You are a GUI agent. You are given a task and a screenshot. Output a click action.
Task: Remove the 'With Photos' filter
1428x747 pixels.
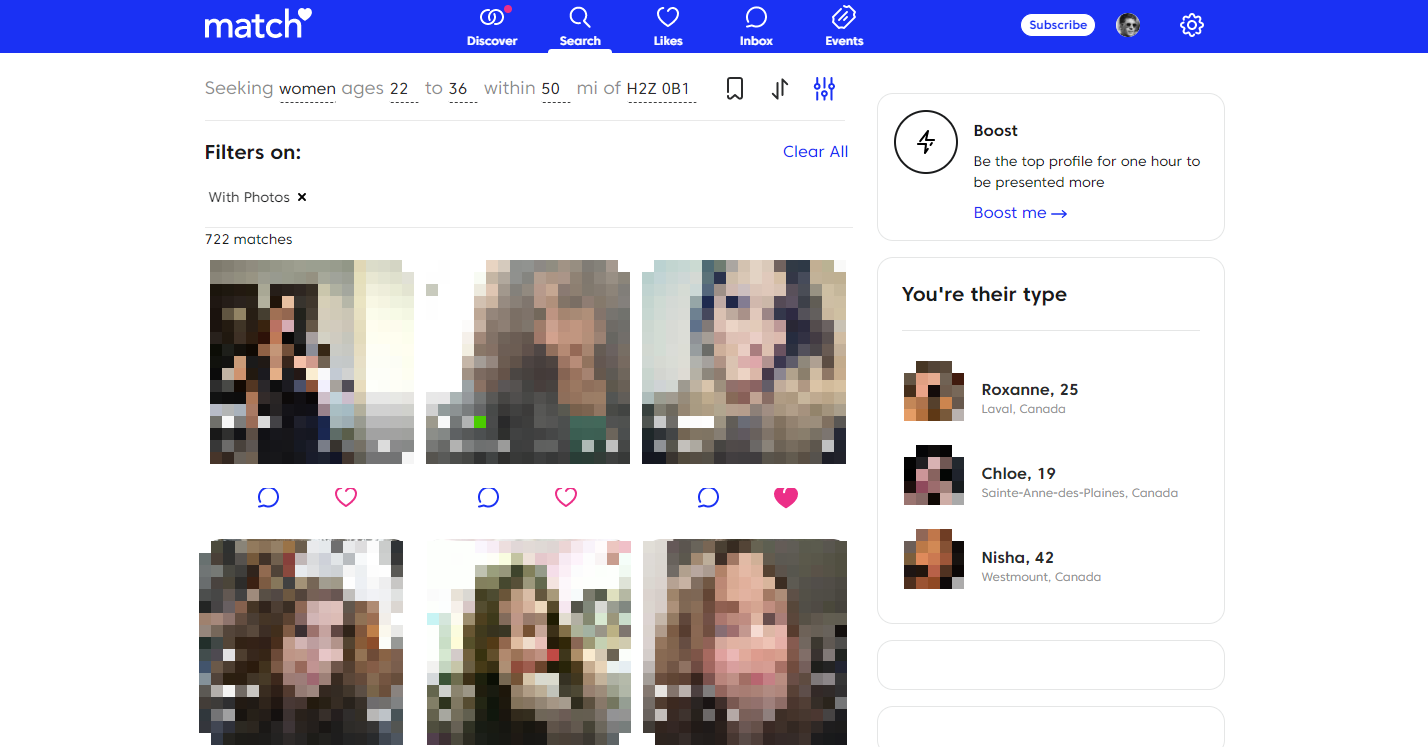click(x=302, y=197)
